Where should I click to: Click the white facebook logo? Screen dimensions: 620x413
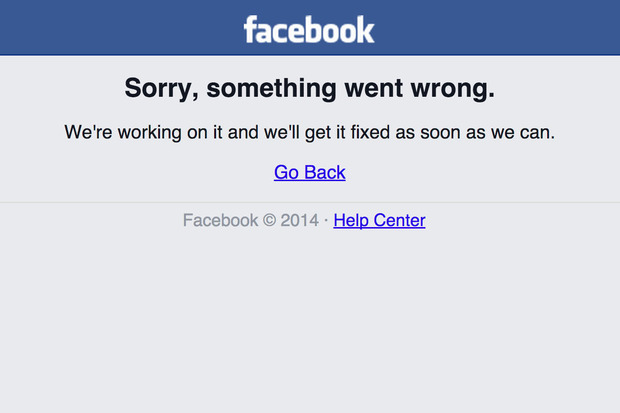pos(309,29)
